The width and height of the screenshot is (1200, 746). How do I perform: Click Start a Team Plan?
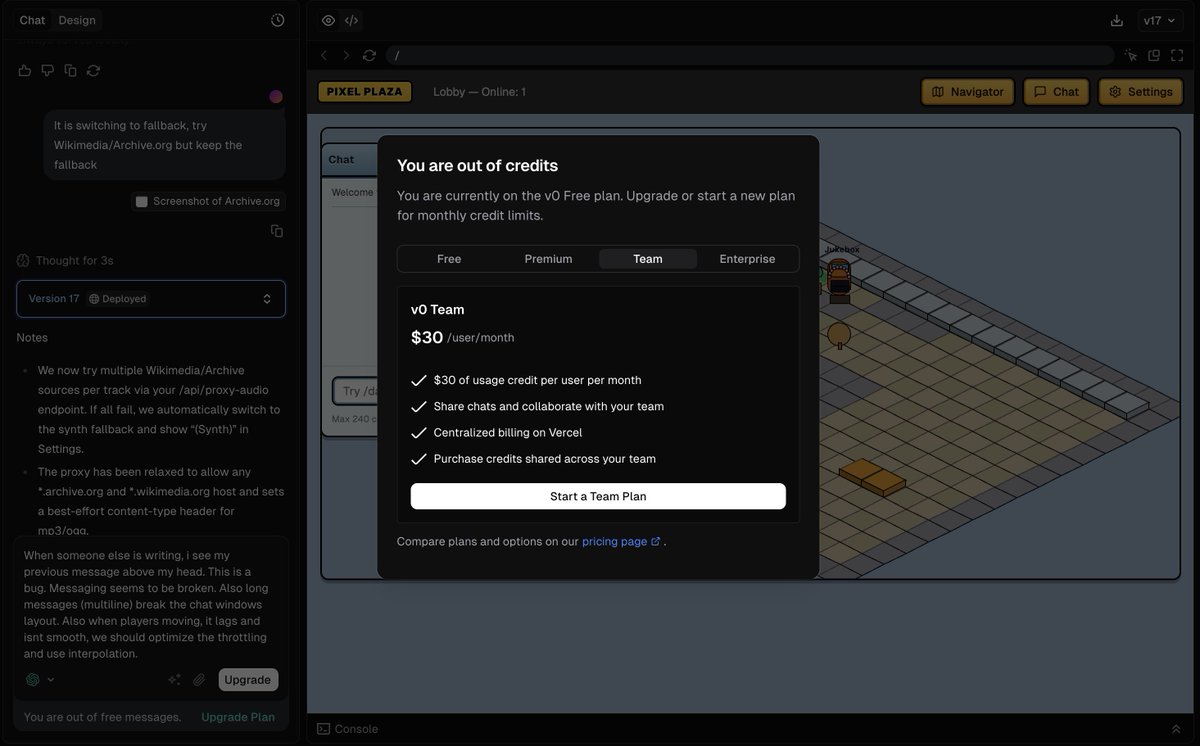(598, 496)
